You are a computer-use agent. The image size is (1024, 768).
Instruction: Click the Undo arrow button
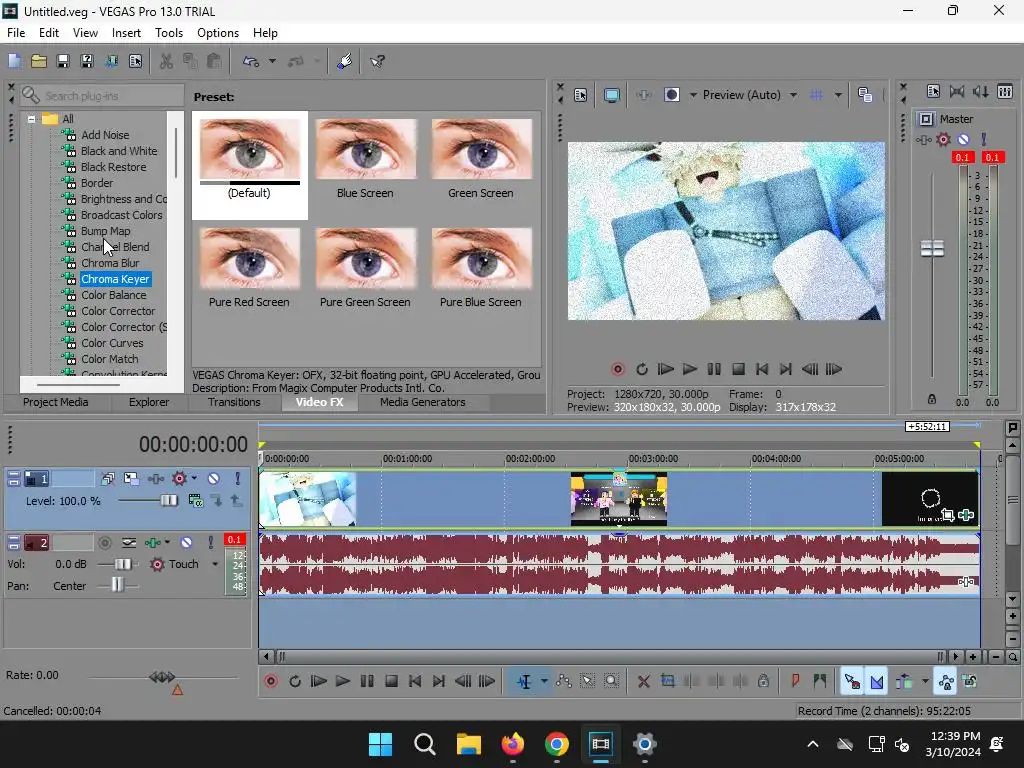(251, 61)
